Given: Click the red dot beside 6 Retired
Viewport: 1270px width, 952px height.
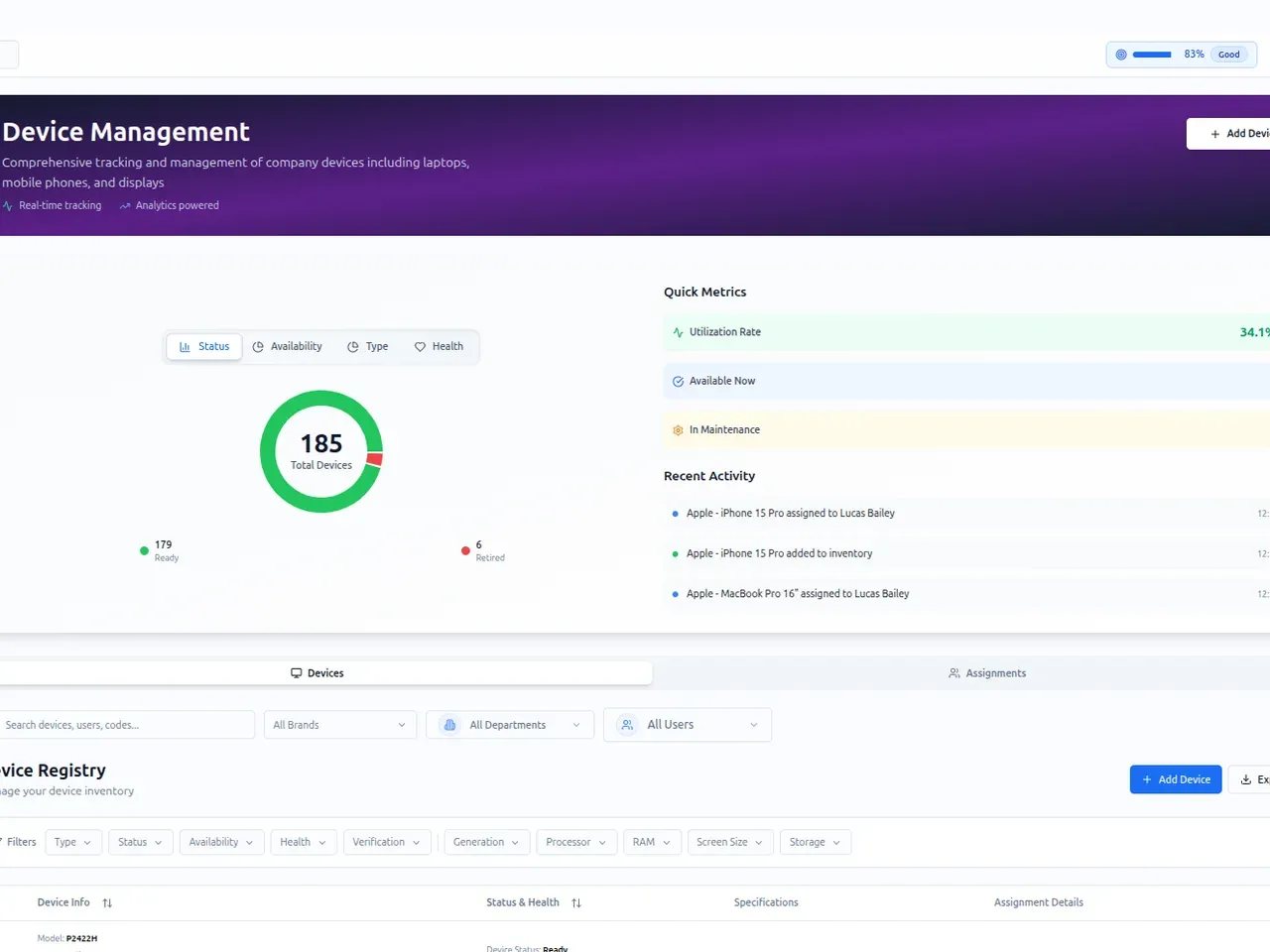Looking at the screenshot, I should point(465,550).
